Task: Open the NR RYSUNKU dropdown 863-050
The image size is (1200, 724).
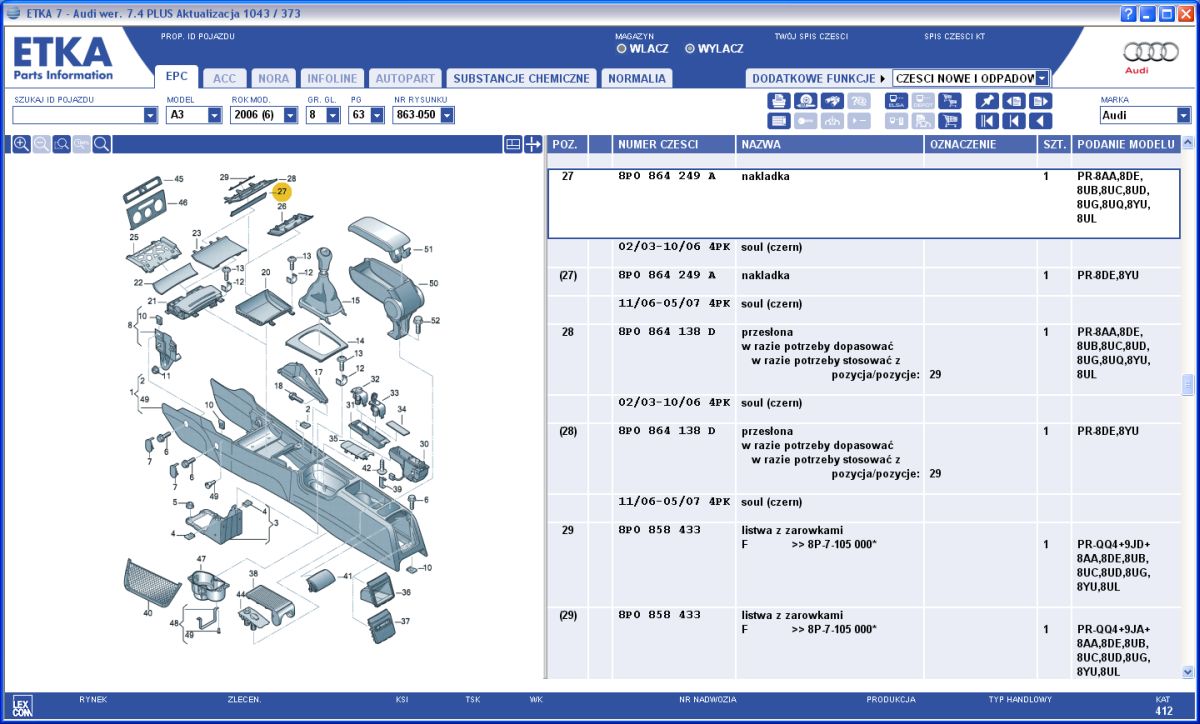Action: [447, 115]
